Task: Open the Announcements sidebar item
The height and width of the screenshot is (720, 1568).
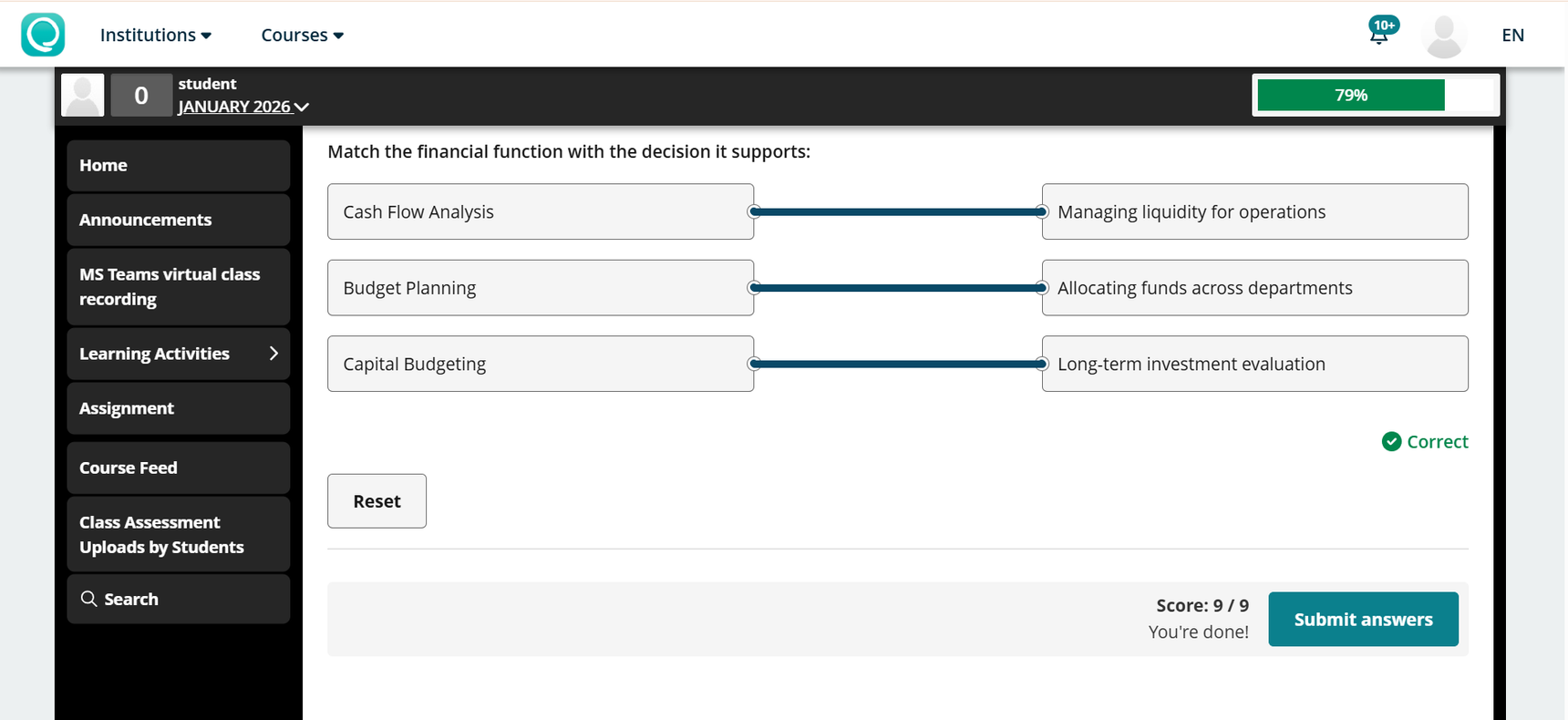Action: click(x=178, y=220)
